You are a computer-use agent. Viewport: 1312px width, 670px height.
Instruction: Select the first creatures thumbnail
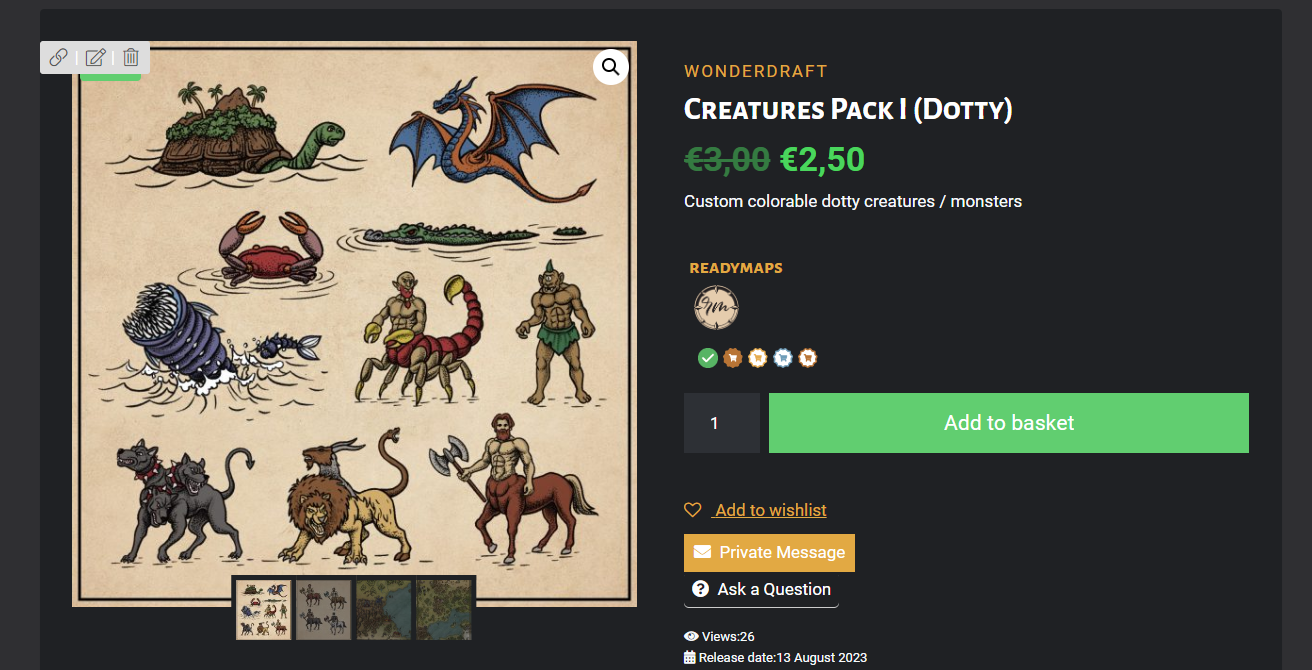(264, 609)
